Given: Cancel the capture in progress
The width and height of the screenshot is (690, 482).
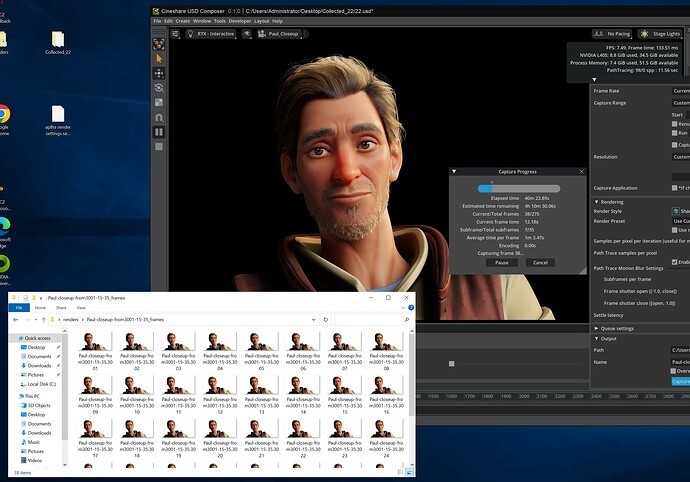Looking at the screenshot, I should pyautogui.click(x=539, y=262).
